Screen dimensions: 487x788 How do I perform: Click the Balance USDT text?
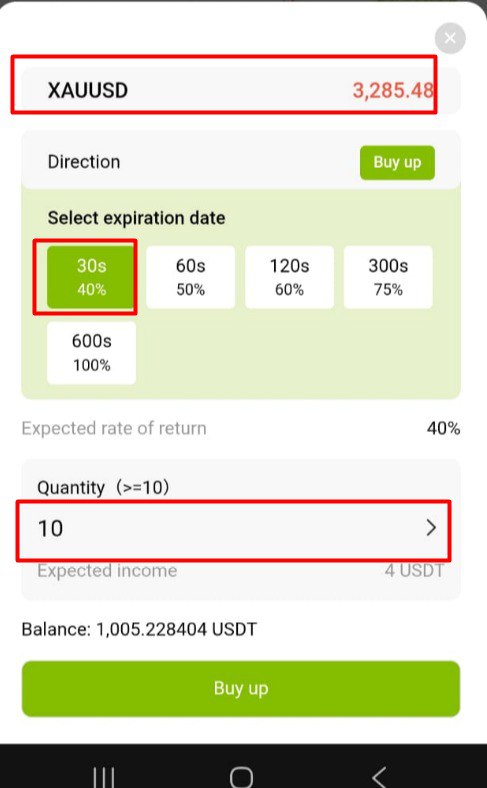pyautogui.click(x=139, y=629)
